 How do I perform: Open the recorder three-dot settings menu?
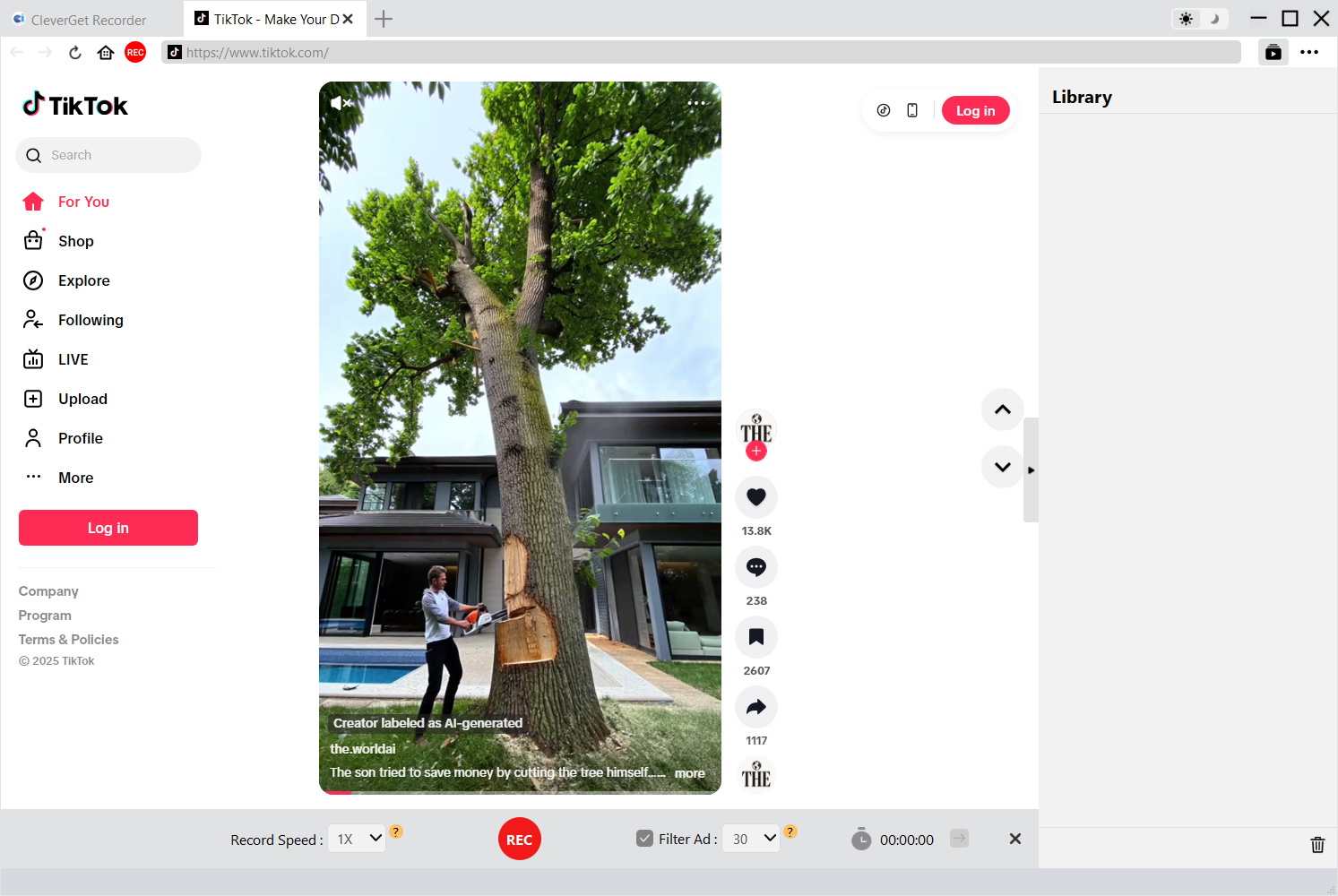(1309, 52)
